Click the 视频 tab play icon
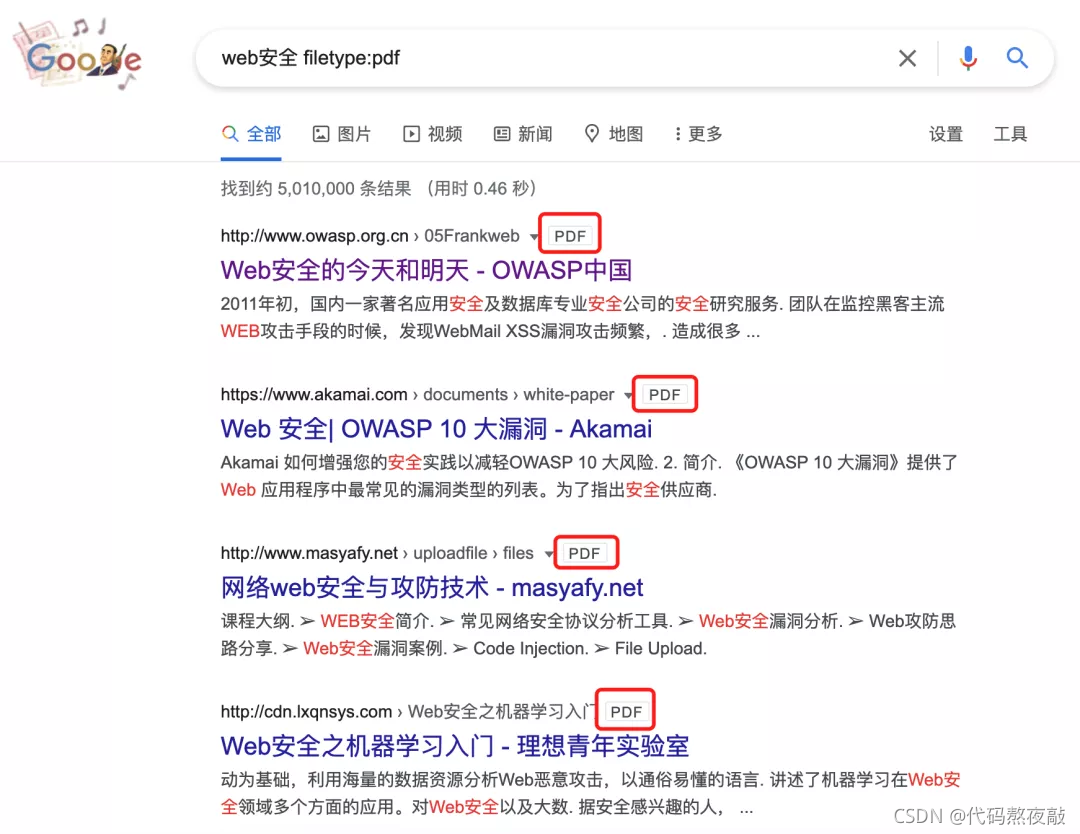Viewport: 1080px width, 834px height. 411,134
